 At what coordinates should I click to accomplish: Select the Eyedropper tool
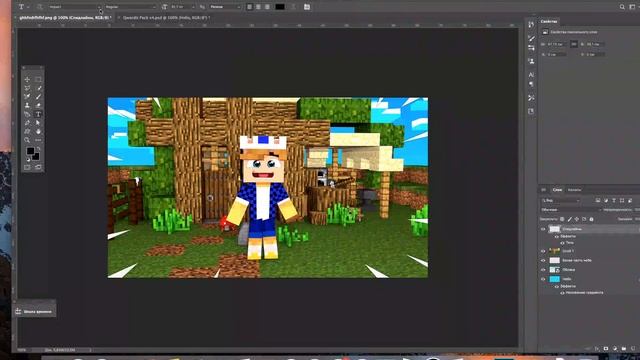39,88
